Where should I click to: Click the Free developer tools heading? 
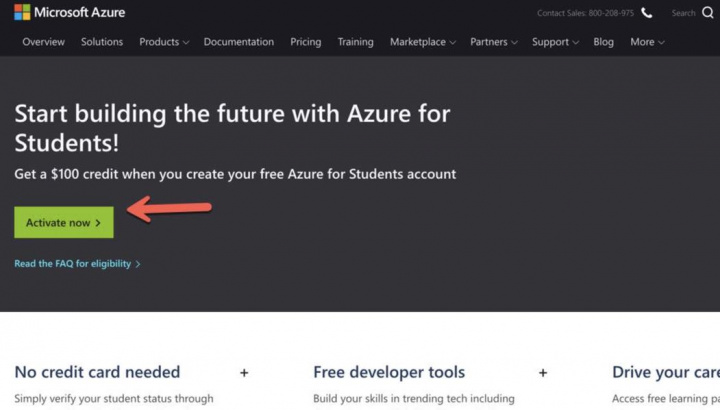pyautogui.click(x=389, y=372)
